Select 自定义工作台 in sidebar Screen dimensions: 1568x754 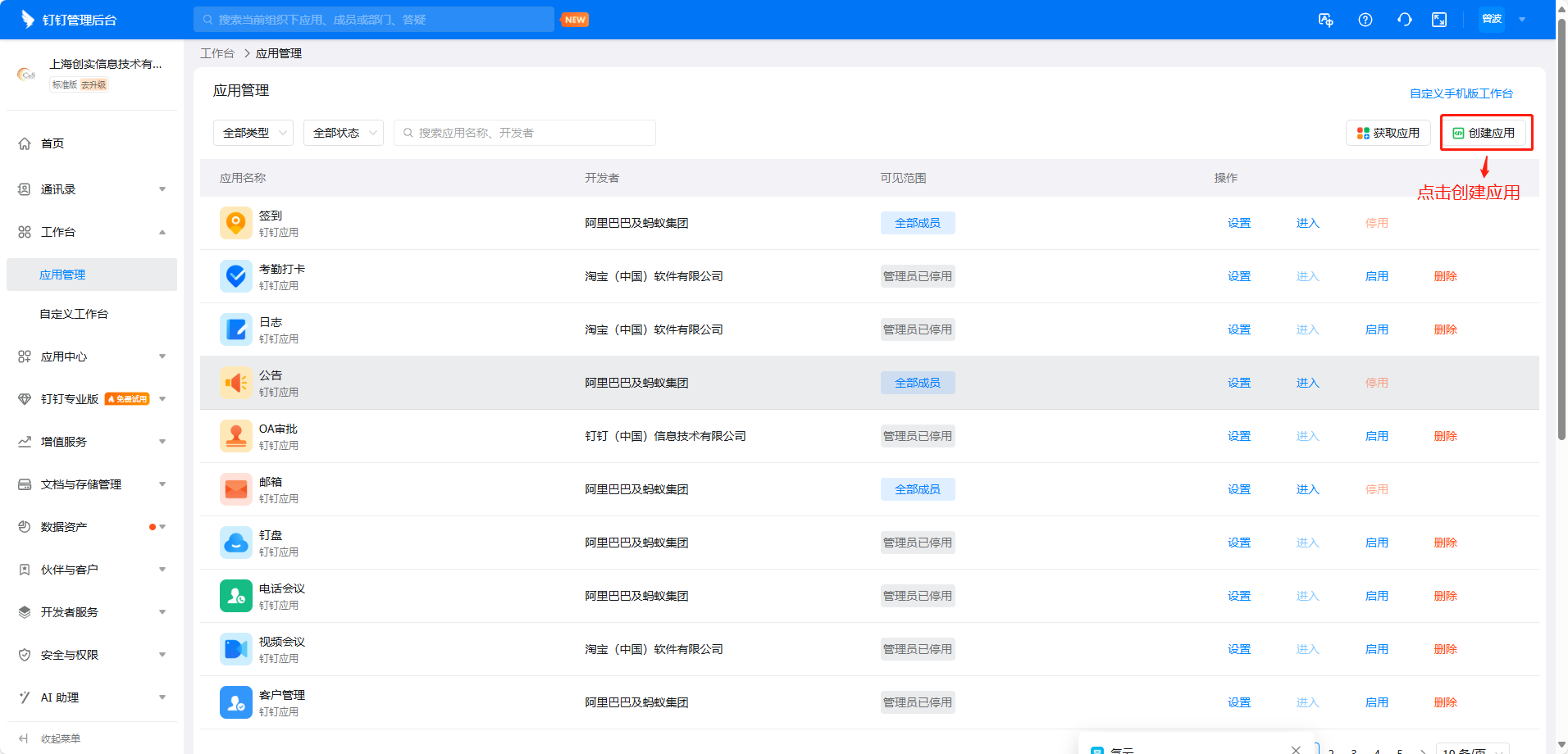74,314
